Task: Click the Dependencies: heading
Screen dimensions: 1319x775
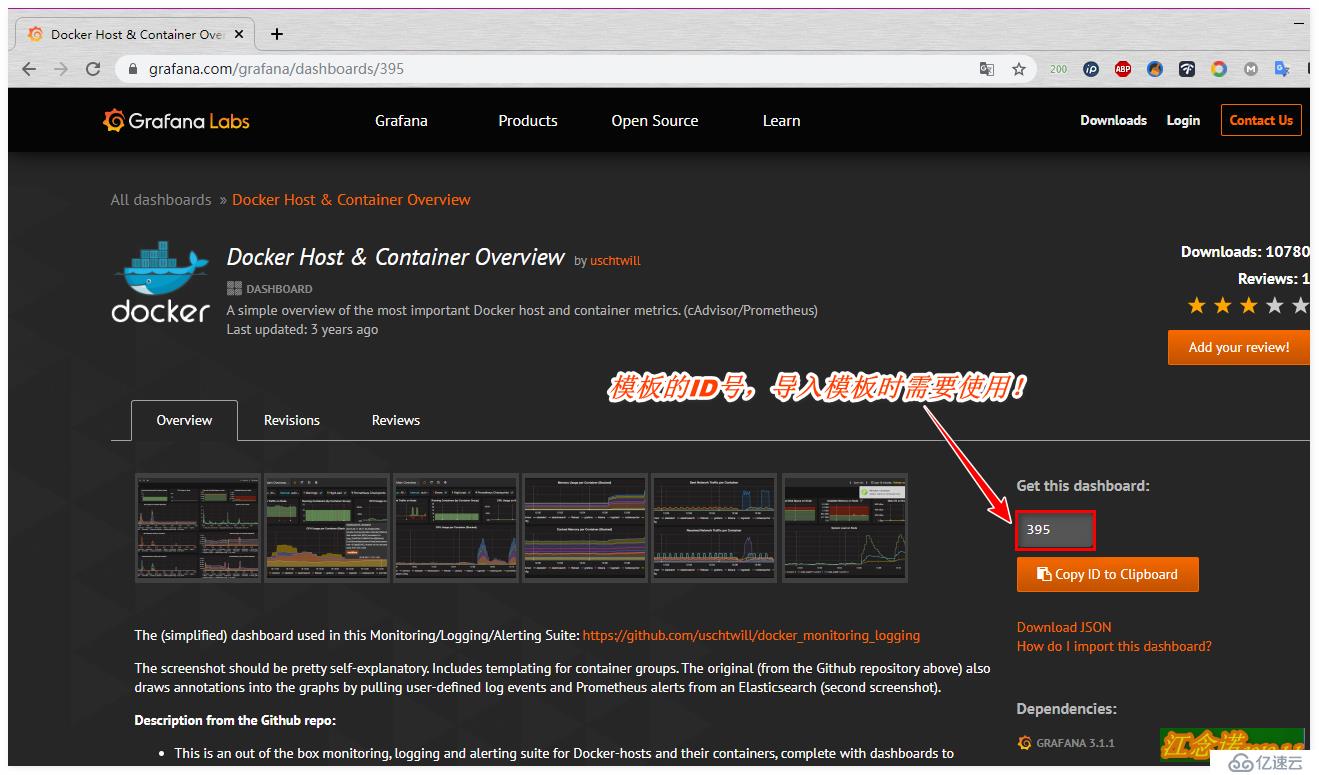Action: [x=1066, y=709]
